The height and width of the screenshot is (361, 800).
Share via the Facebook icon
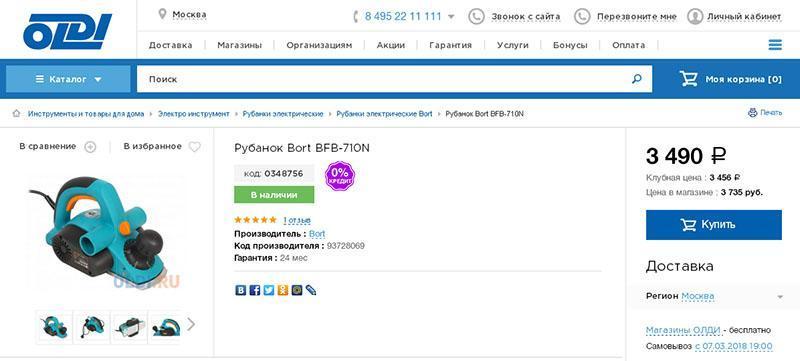click(x=255, y=290)
